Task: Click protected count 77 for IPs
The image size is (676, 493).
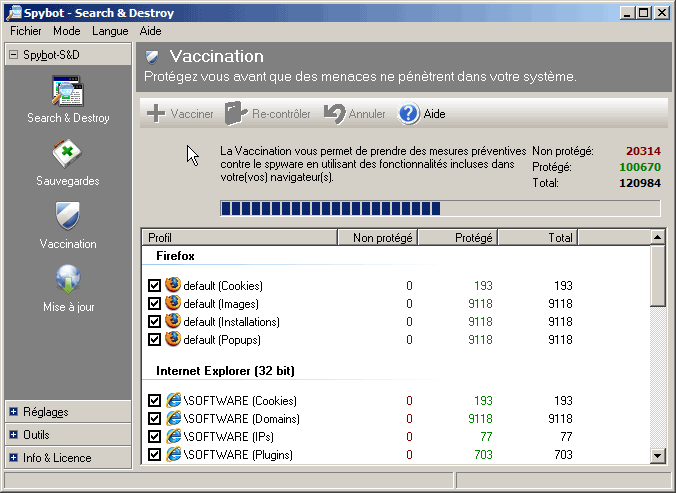Action: point(486,437)
